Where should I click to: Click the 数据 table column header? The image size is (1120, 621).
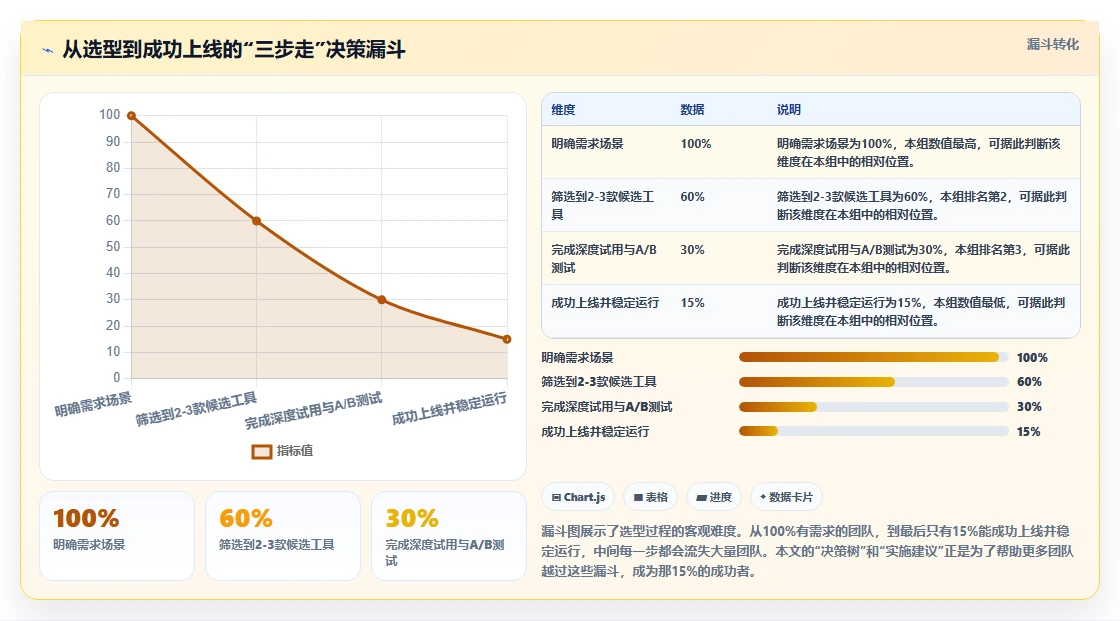[x=692, y=109]
